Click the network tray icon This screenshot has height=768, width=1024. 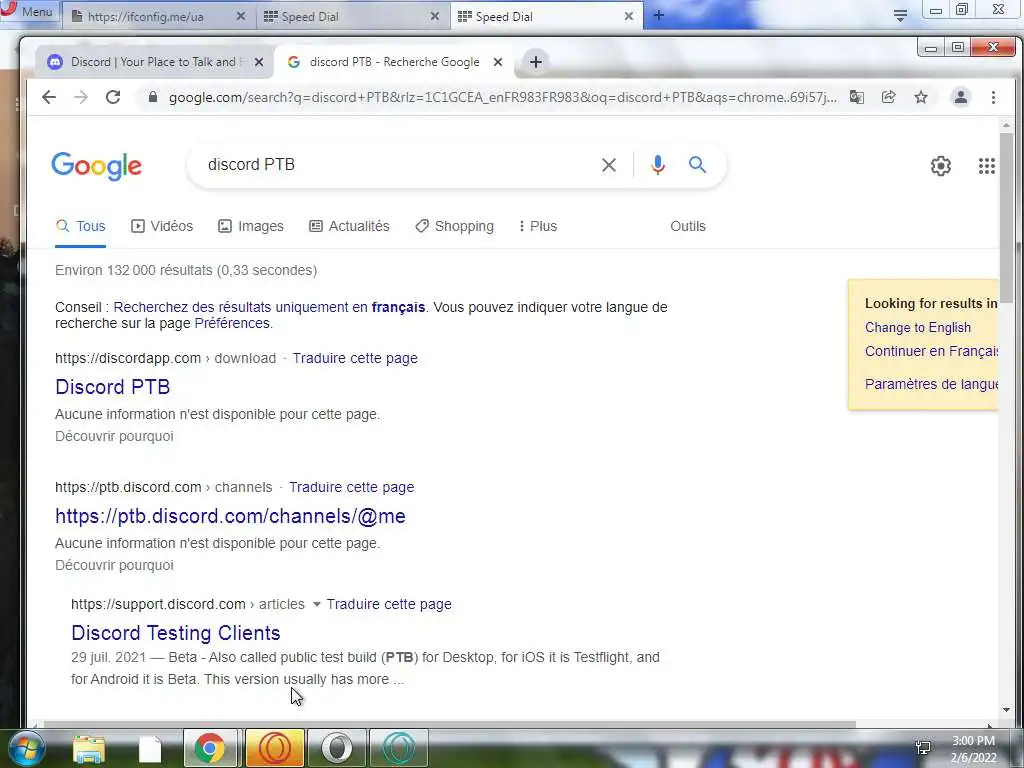point(923,748)
